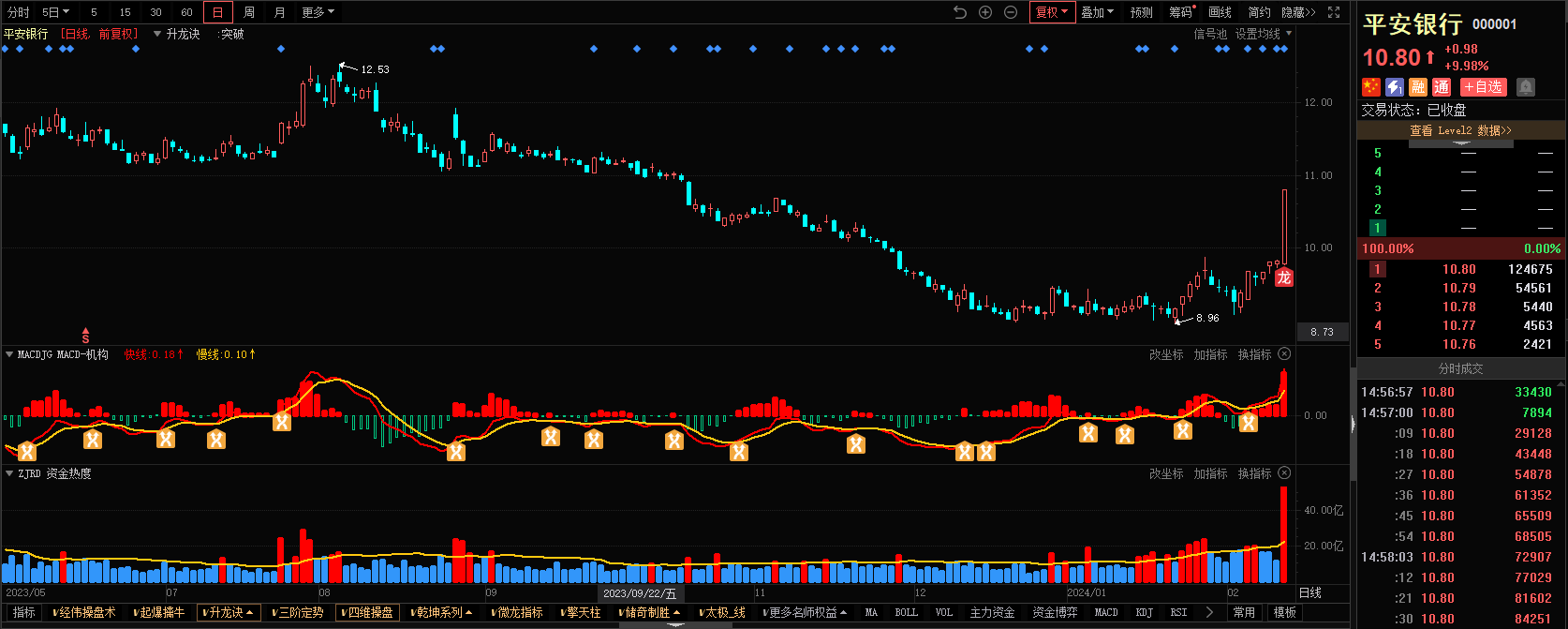Zoom out the chart with the minus icon
Screen dimensions: 1568x629
(1011, 12)
